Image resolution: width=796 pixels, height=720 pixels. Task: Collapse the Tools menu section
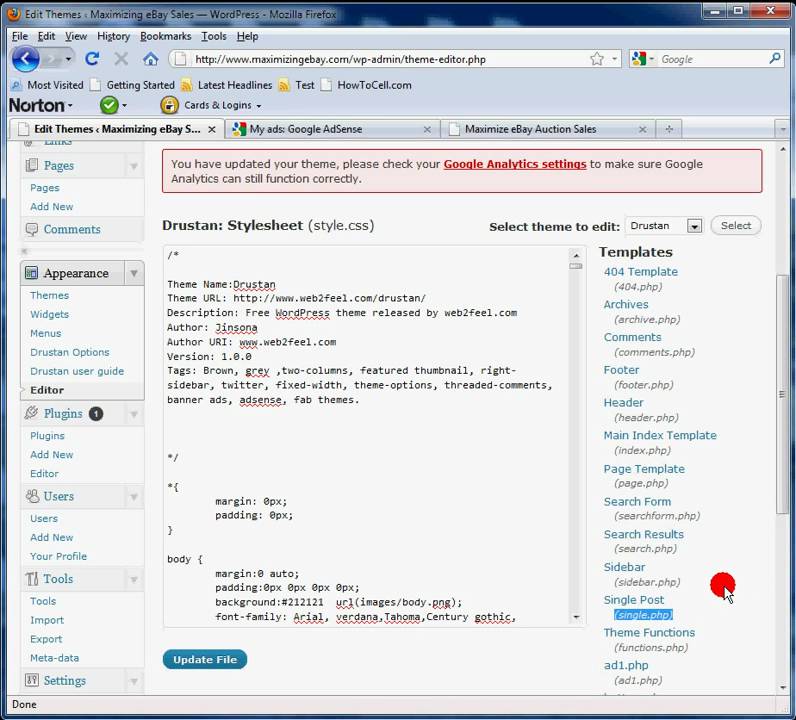click(134, 579)
